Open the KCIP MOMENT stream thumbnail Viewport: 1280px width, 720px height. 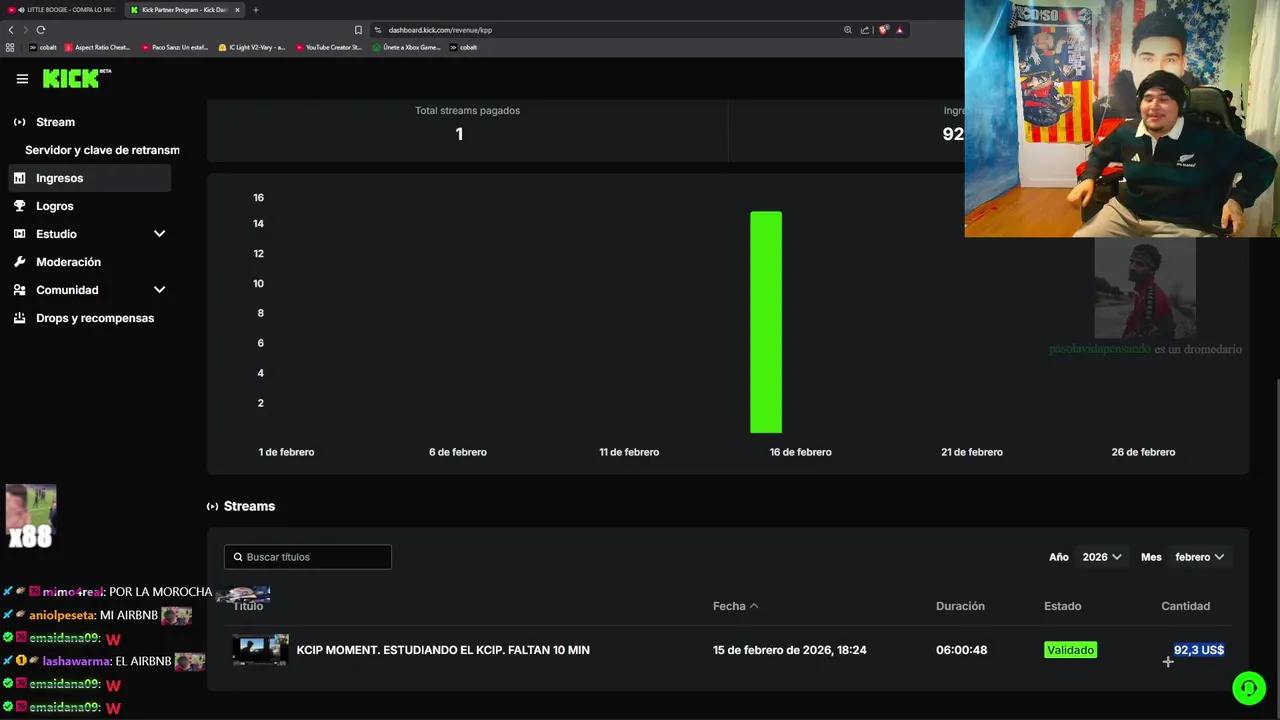(260, 650)
